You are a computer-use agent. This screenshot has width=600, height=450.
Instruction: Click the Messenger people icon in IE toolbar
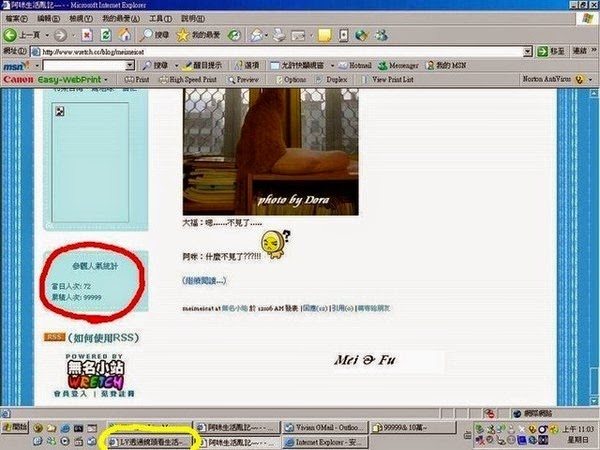tap(381, 35)
